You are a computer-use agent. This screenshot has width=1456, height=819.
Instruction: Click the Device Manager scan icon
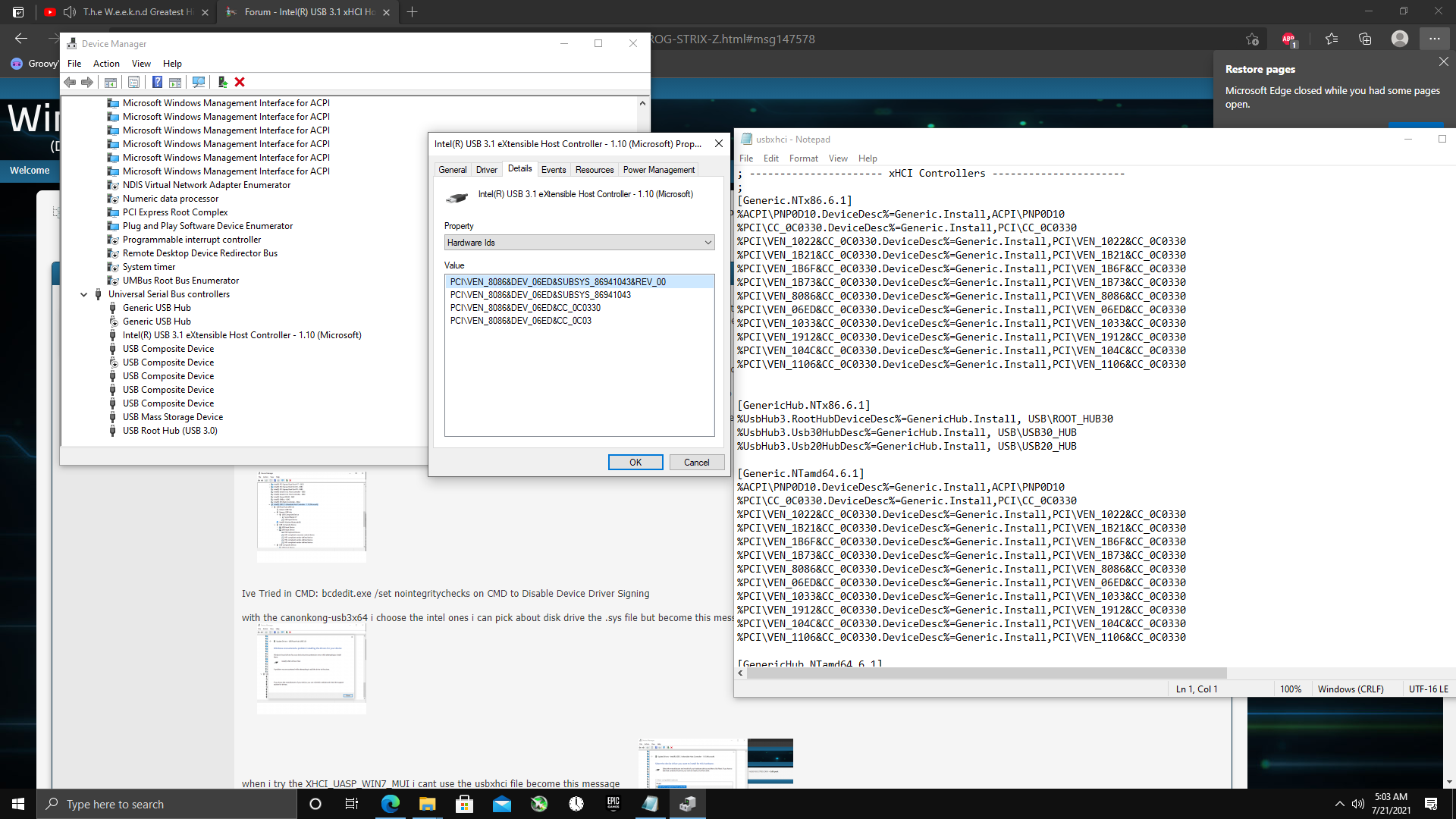199,82
